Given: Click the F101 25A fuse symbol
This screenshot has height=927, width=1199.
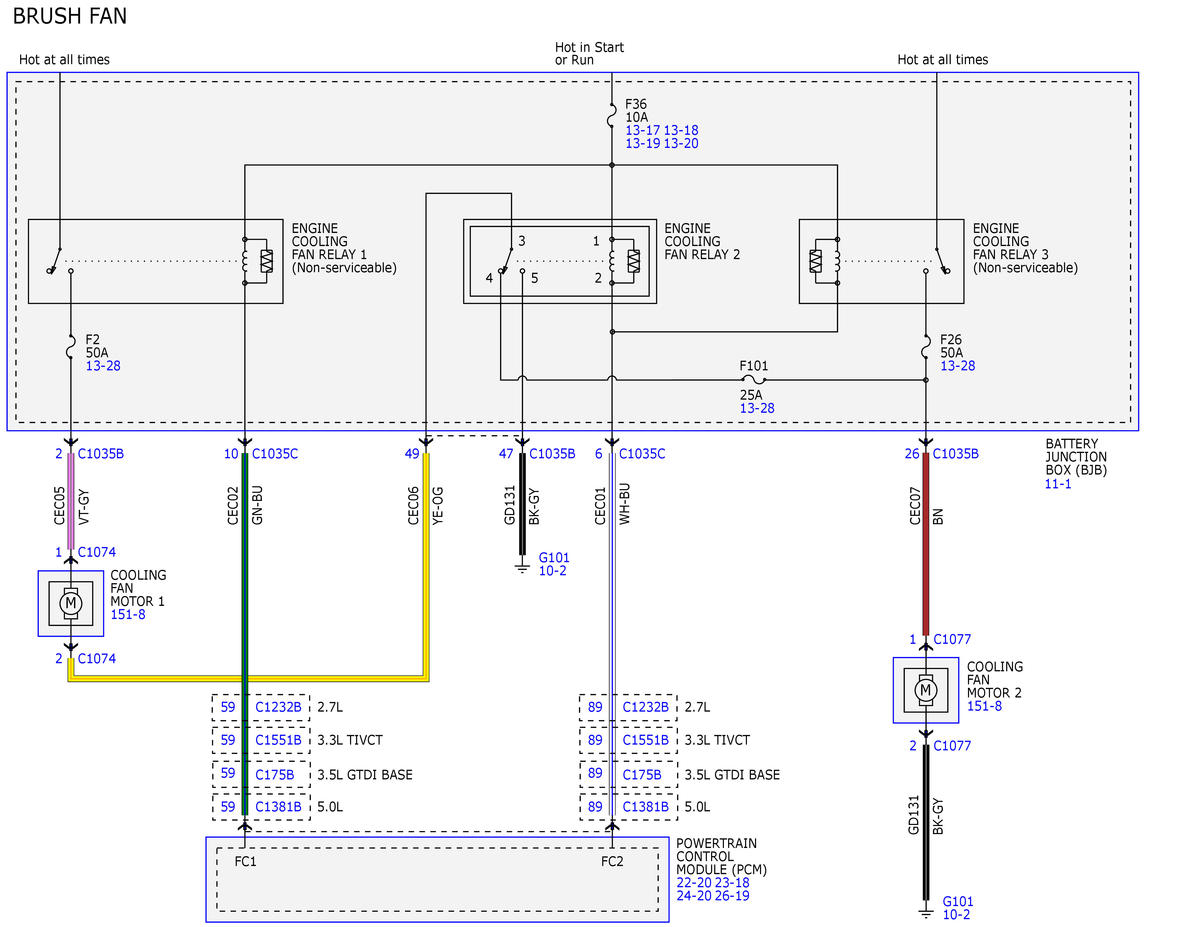Looking at the screenshot, I should (754, 379).
